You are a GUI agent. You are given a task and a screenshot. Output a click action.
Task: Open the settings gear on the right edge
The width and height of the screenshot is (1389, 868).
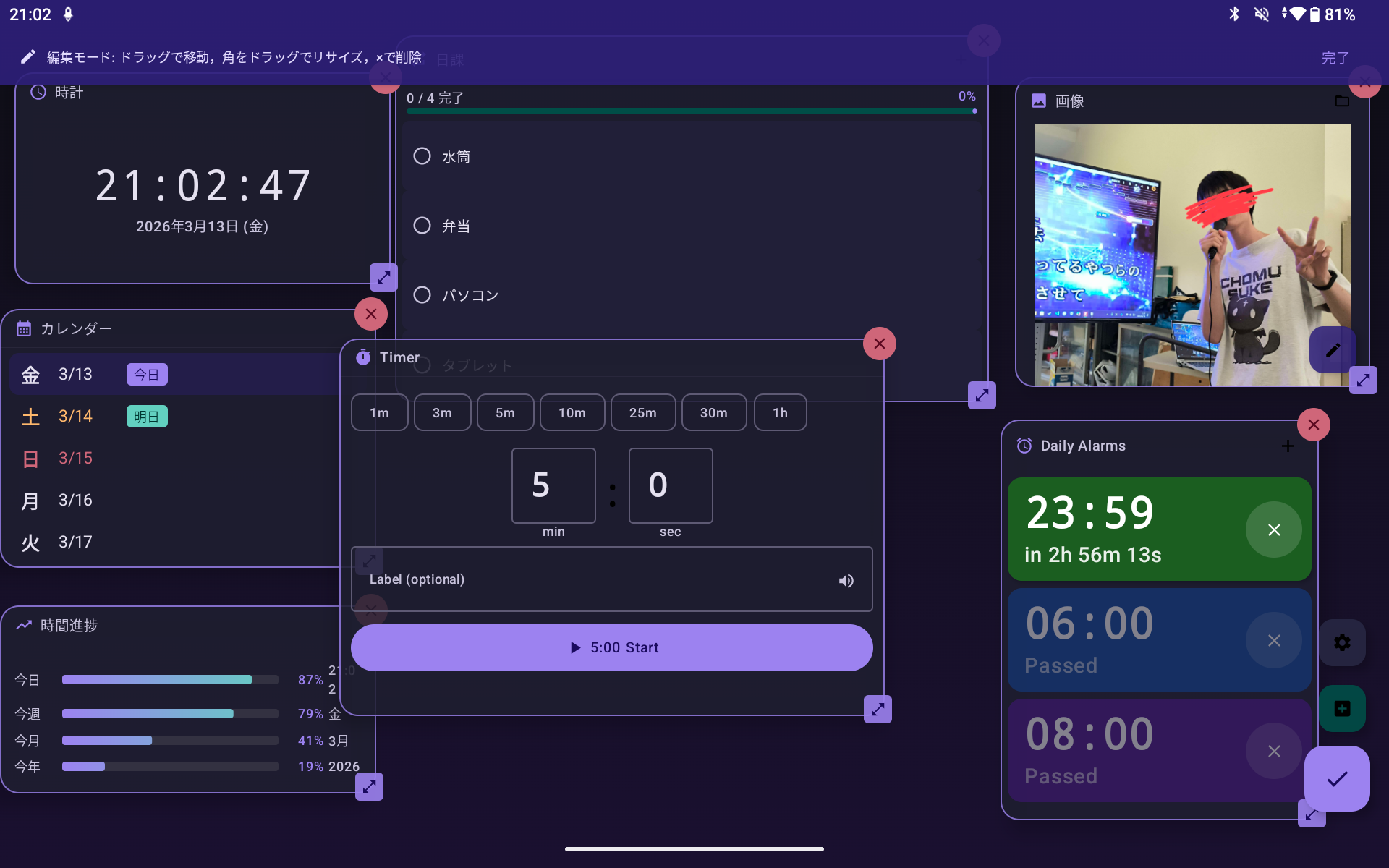click(x=1343, y=642)
